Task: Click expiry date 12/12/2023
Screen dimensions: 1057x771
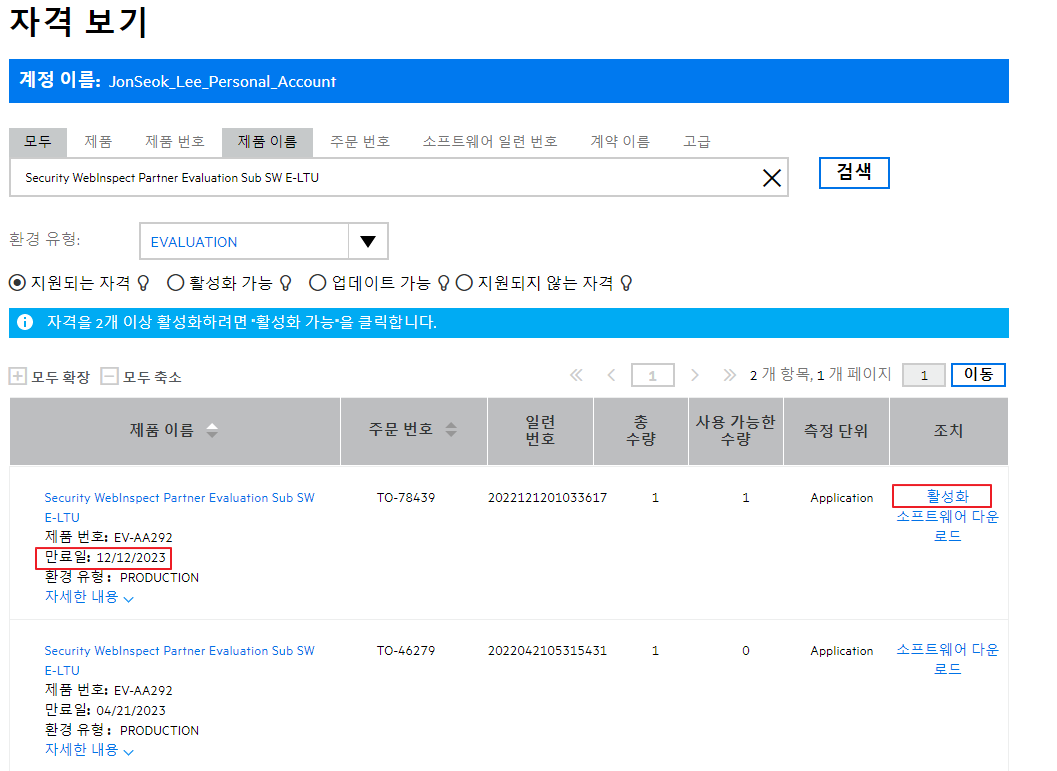Action: 131,558
